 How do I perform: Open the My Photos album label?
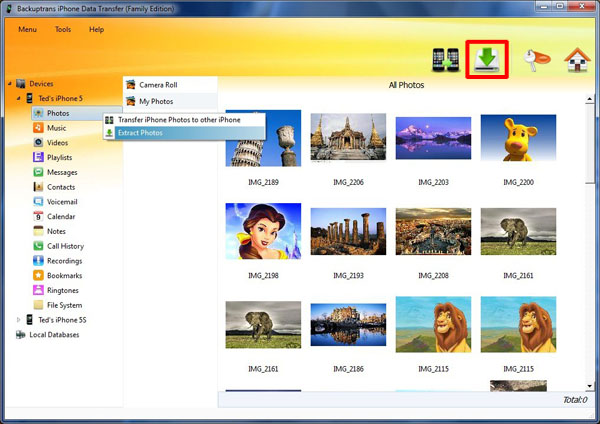(156, 101)
